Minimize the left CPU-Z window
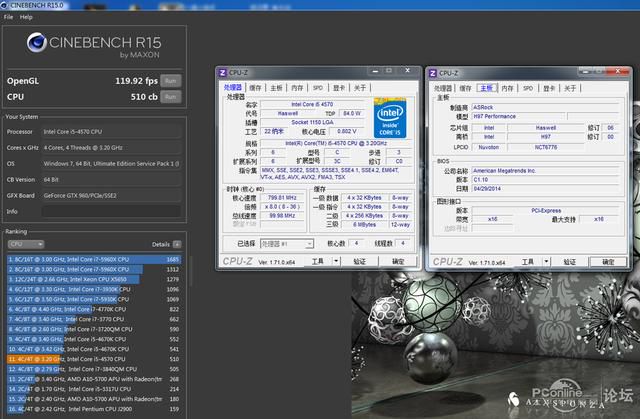This screenshot has height=419, width=640. [x=375, y=71]
